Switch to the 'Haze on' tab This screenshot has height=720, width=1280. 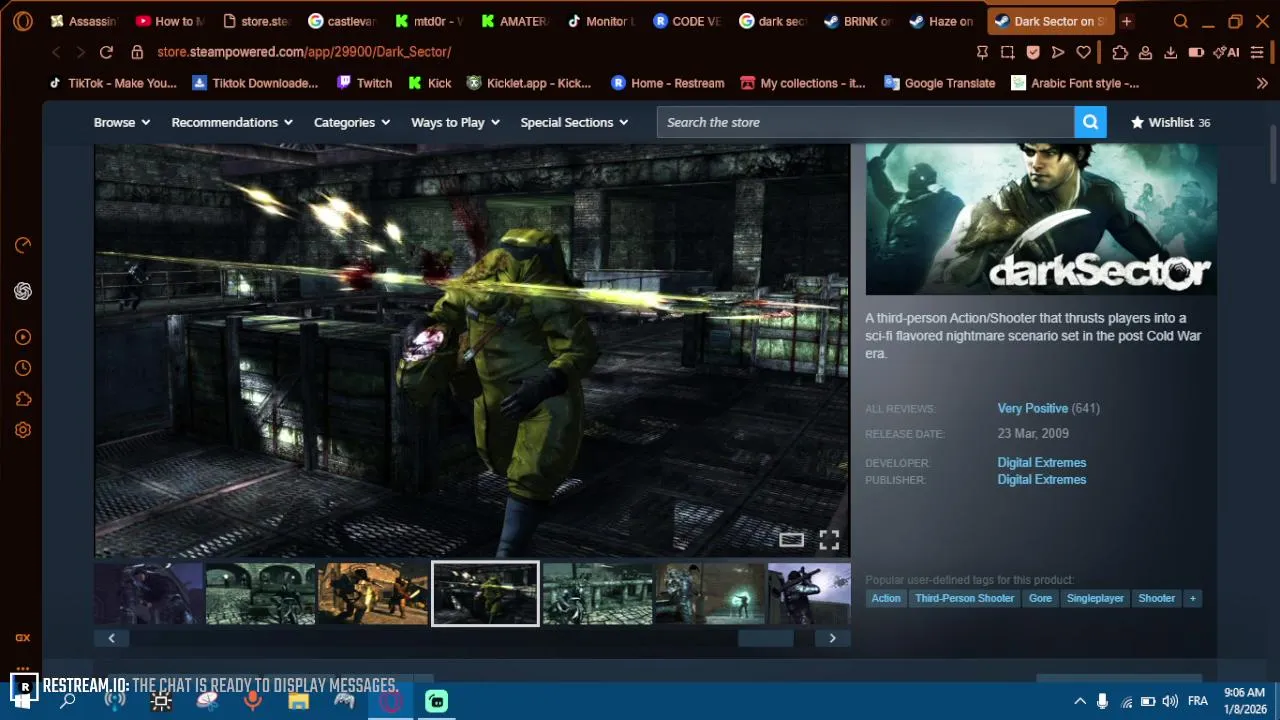point(942,21)
